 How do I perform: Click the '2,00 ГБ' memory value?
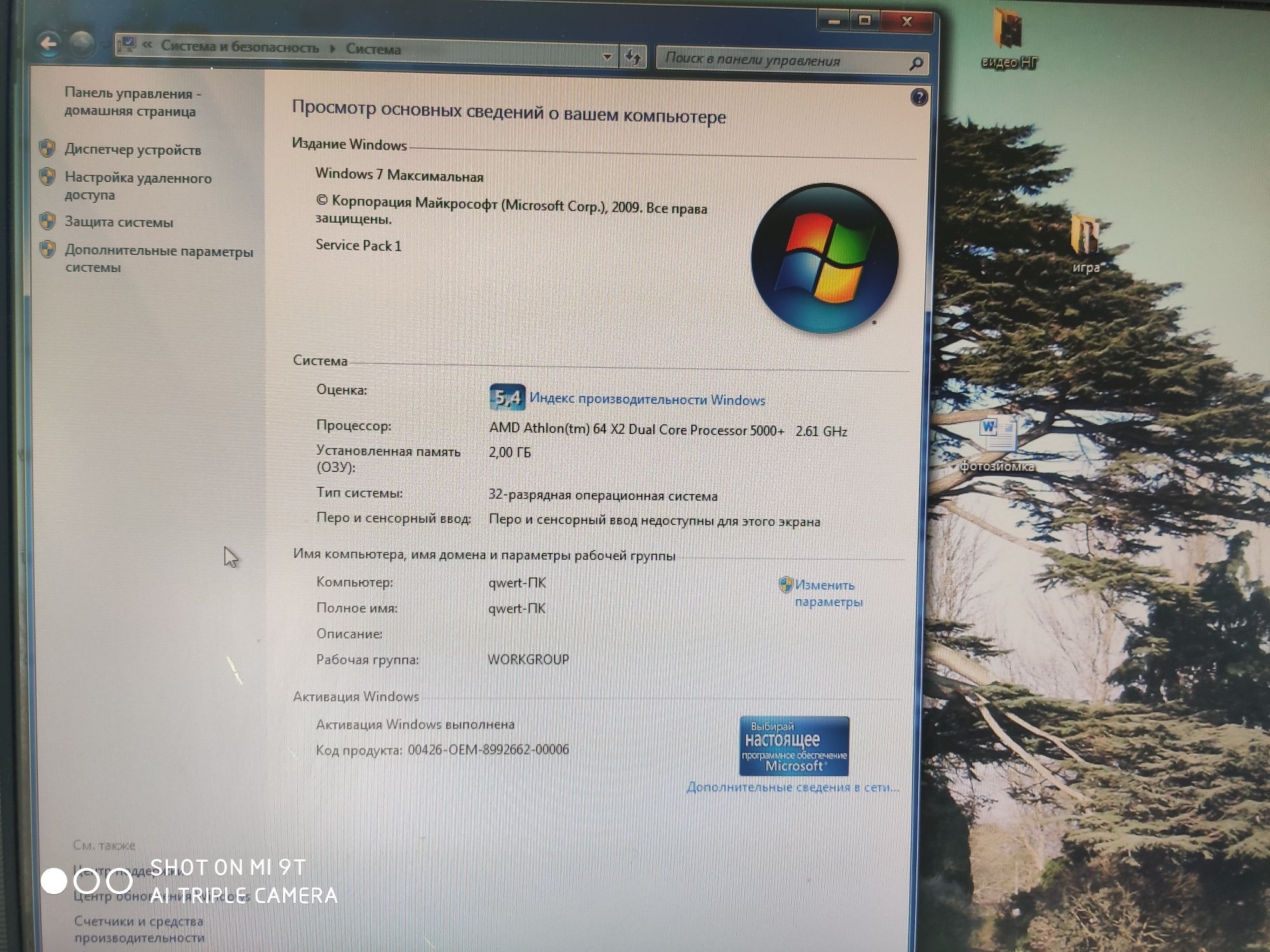(x=510, y=453)
